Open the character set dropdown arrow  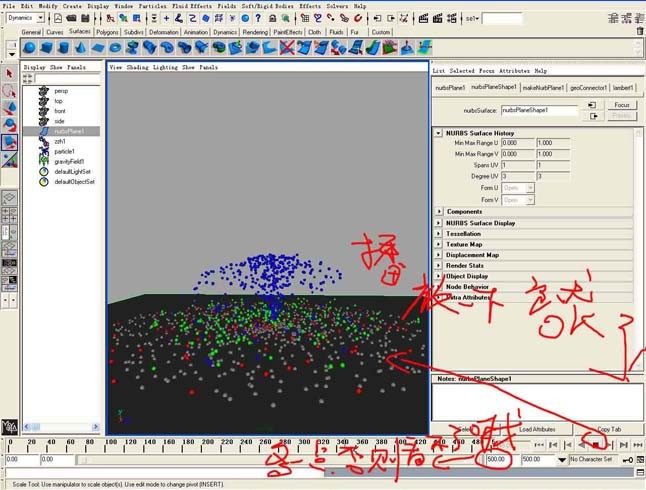(562, 460)
